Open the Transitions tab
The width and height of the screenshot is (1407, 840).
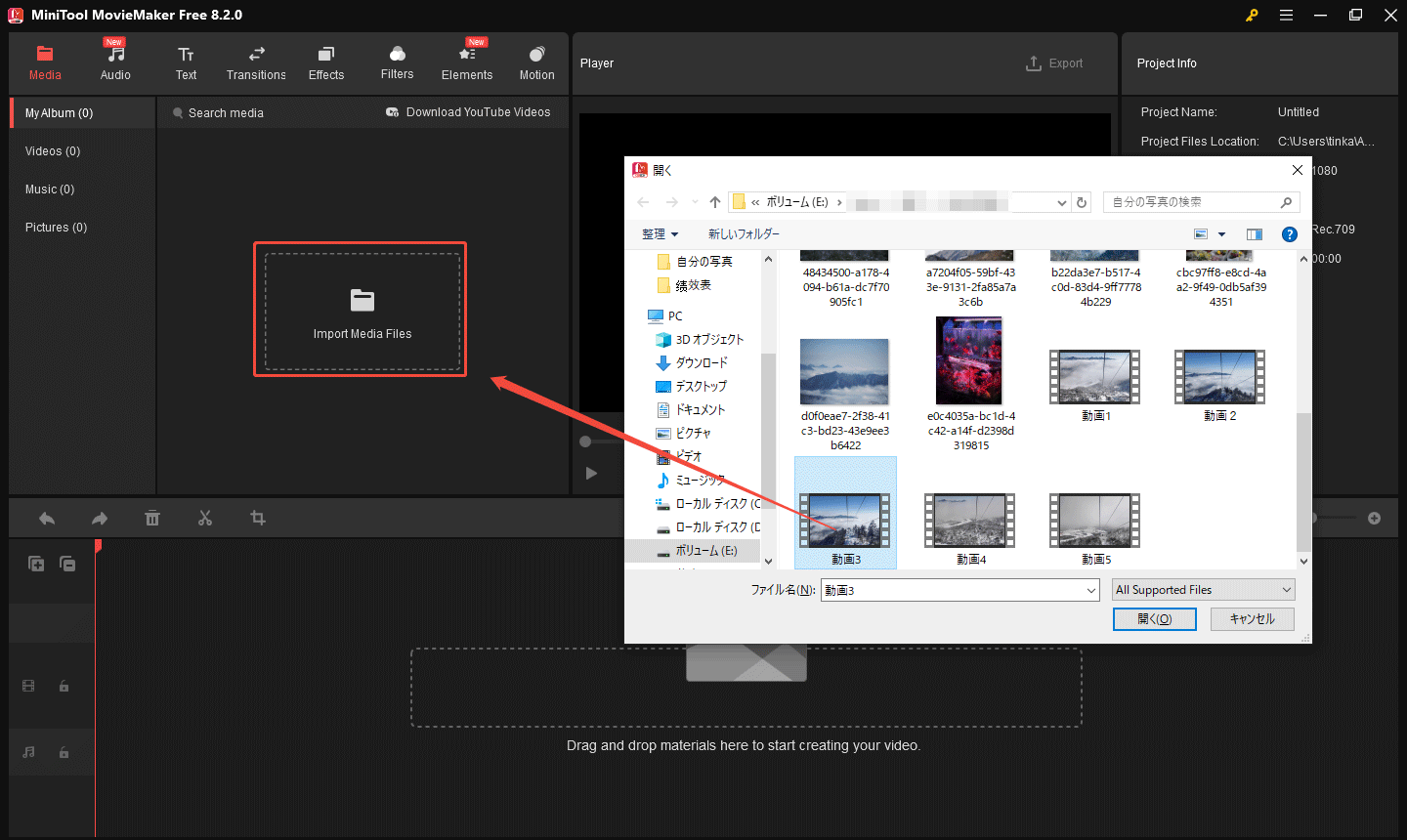(256, 63)
